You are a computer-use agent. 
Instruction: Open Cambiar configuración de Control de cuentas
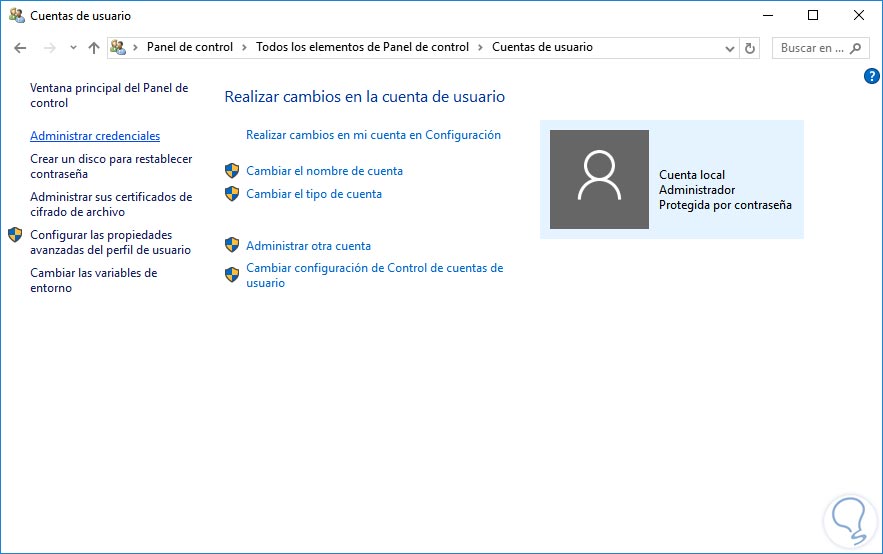374,275
